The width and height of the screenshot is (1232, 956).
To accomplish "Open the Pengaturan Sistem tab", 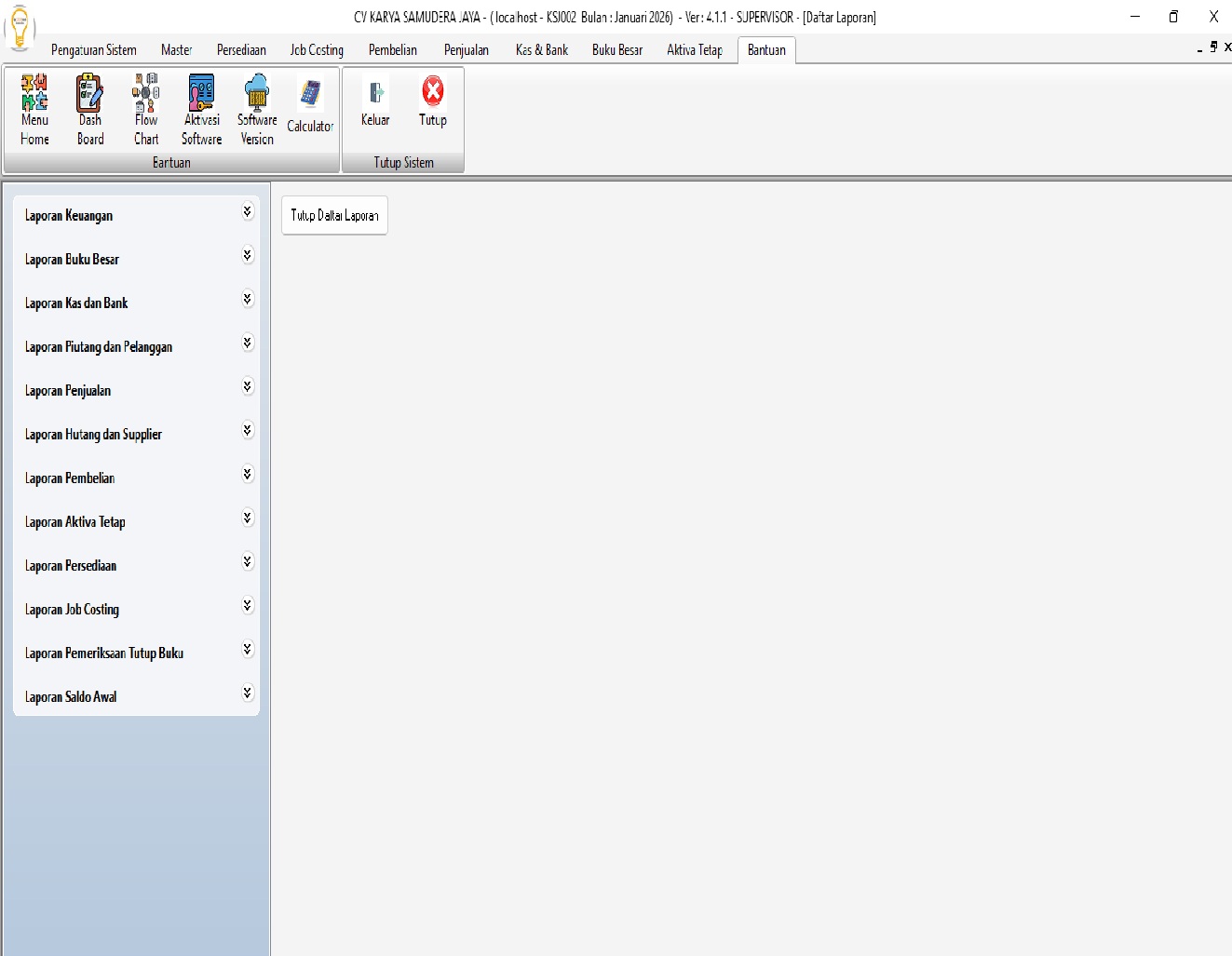I will coord(93,50).
